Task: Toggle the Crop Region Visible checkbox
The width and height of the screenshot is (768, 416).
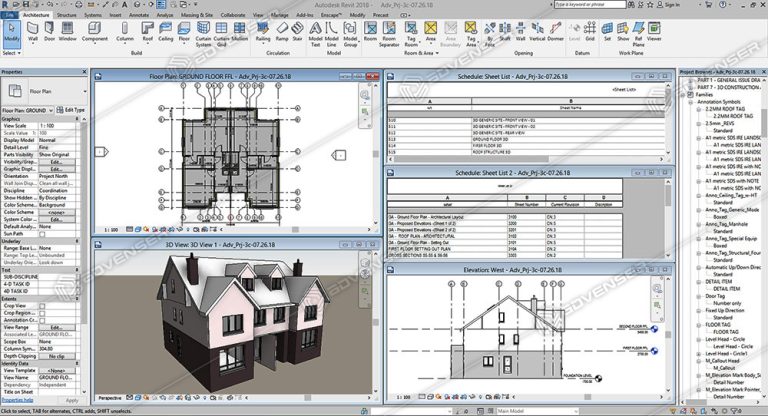Action: [x=43, y=313]
